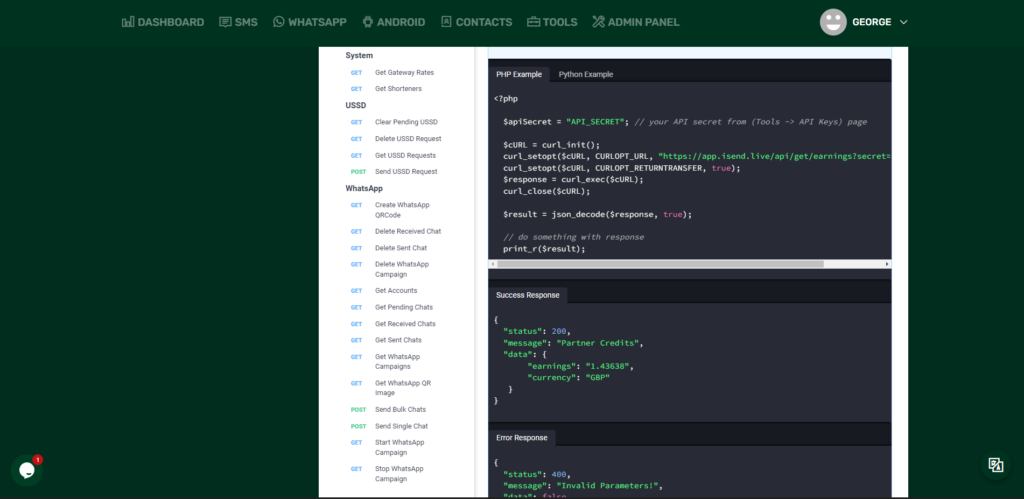Click the translate language icon
1024x499 pixels.
996,465
